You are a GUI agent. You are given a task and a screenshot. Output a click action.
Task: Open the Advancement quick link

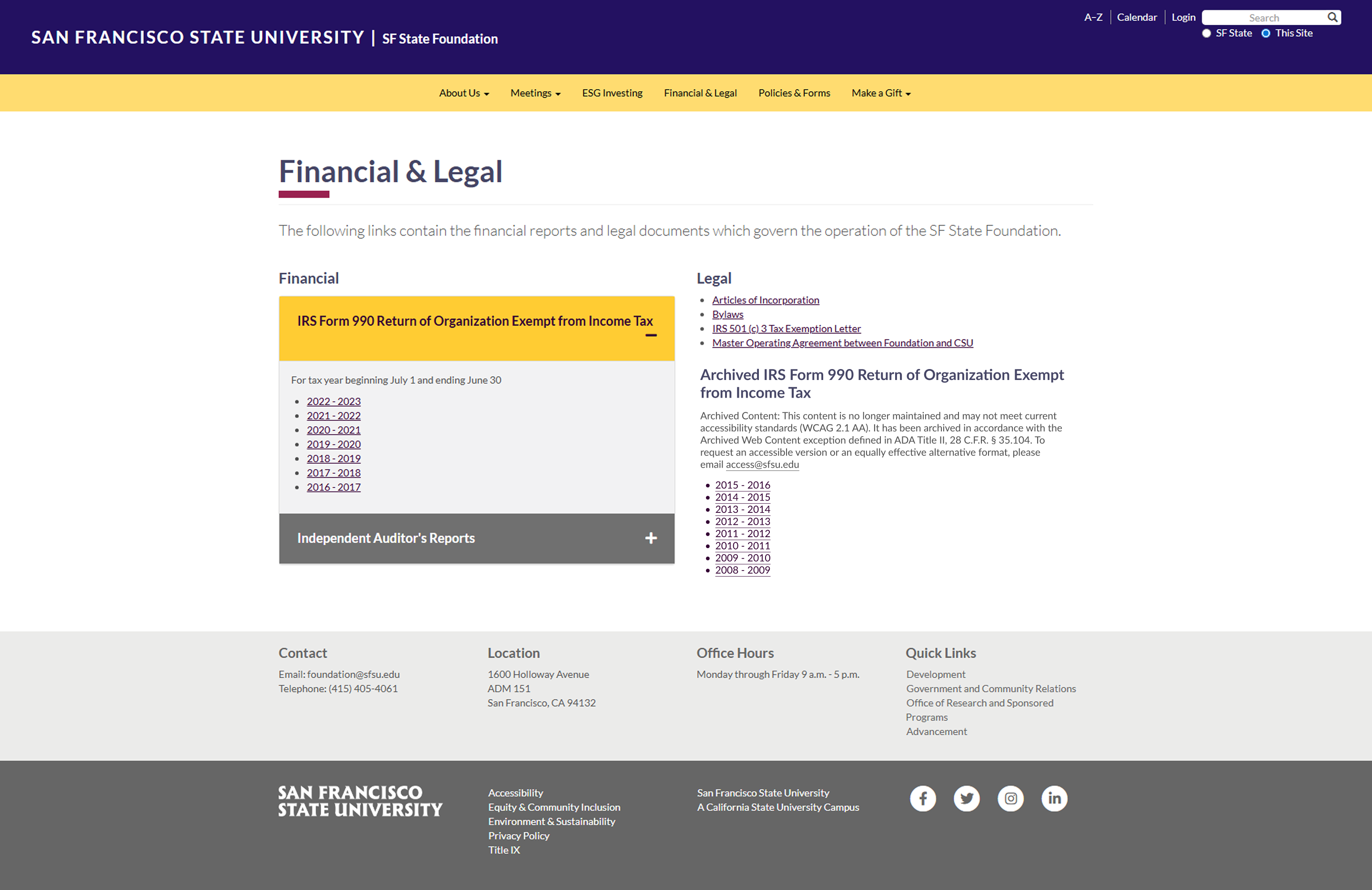(x=936, y=731)
